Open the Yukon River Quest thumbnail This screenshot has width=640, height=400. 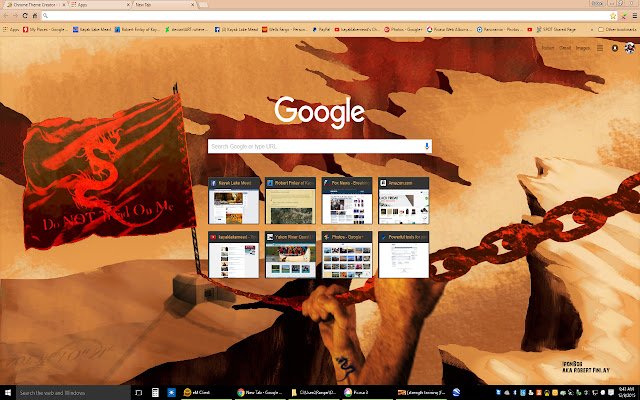[x=290, y=255]
